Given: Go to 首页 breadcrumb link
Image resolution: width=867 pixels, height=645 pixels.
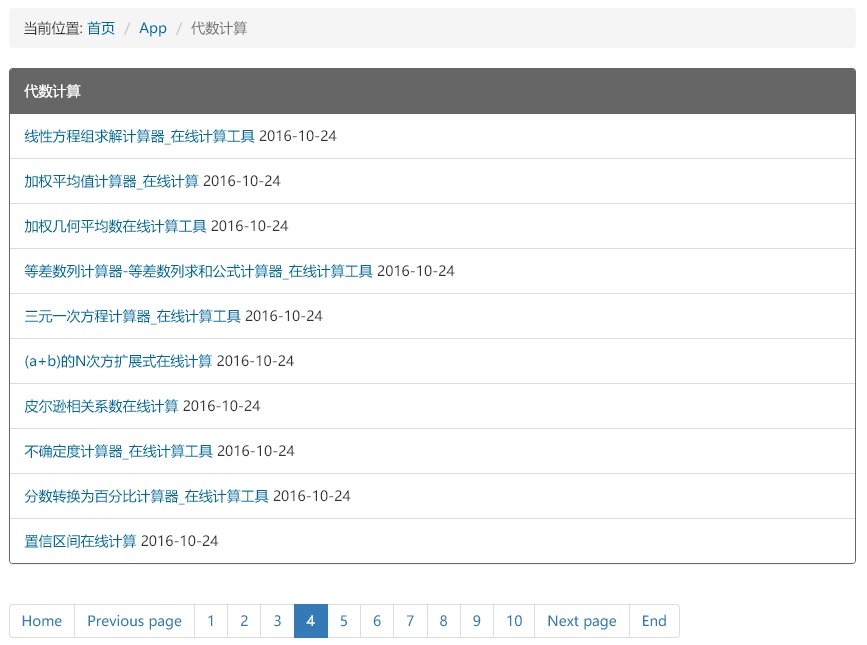Looking at the screenshot, I should click(101, 28).
